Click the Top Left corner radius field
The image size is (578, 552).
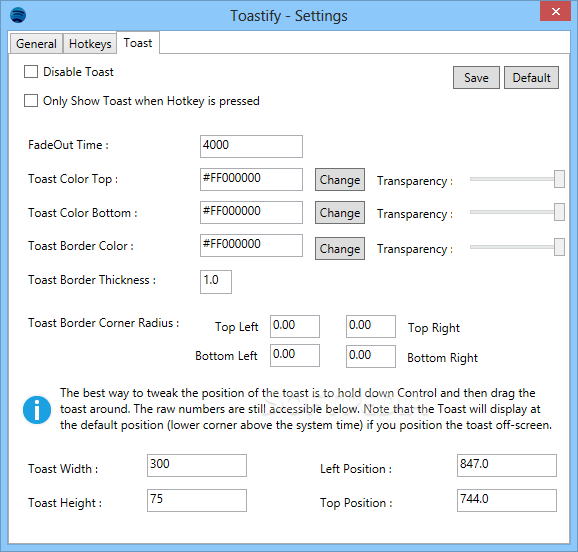click(x=295, y=326)
